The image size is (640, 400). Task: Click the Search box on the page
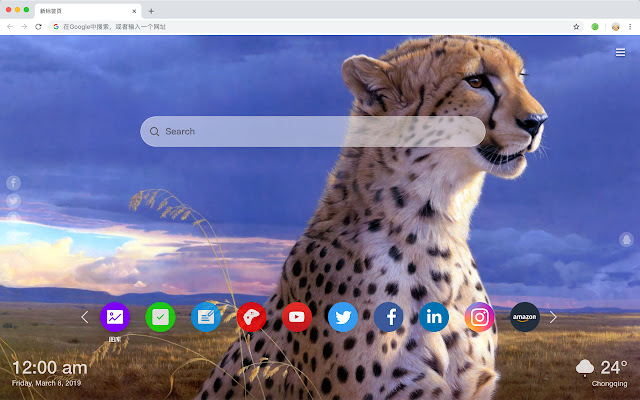[313, 131]
